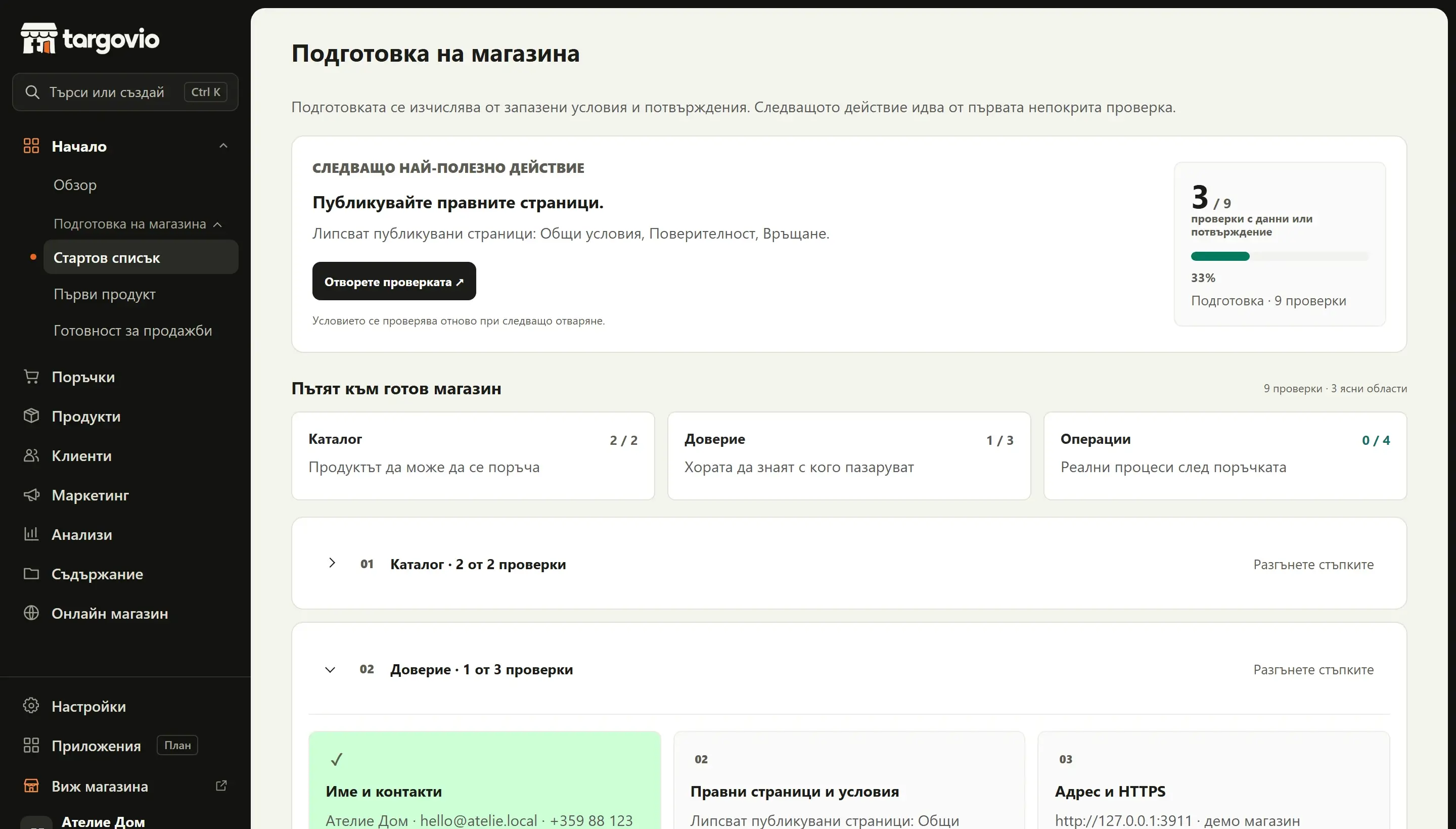1456x829 pixels.
Task: Click the Отворете проверката button
Action: pyautogui.click(x=394, y=281)
